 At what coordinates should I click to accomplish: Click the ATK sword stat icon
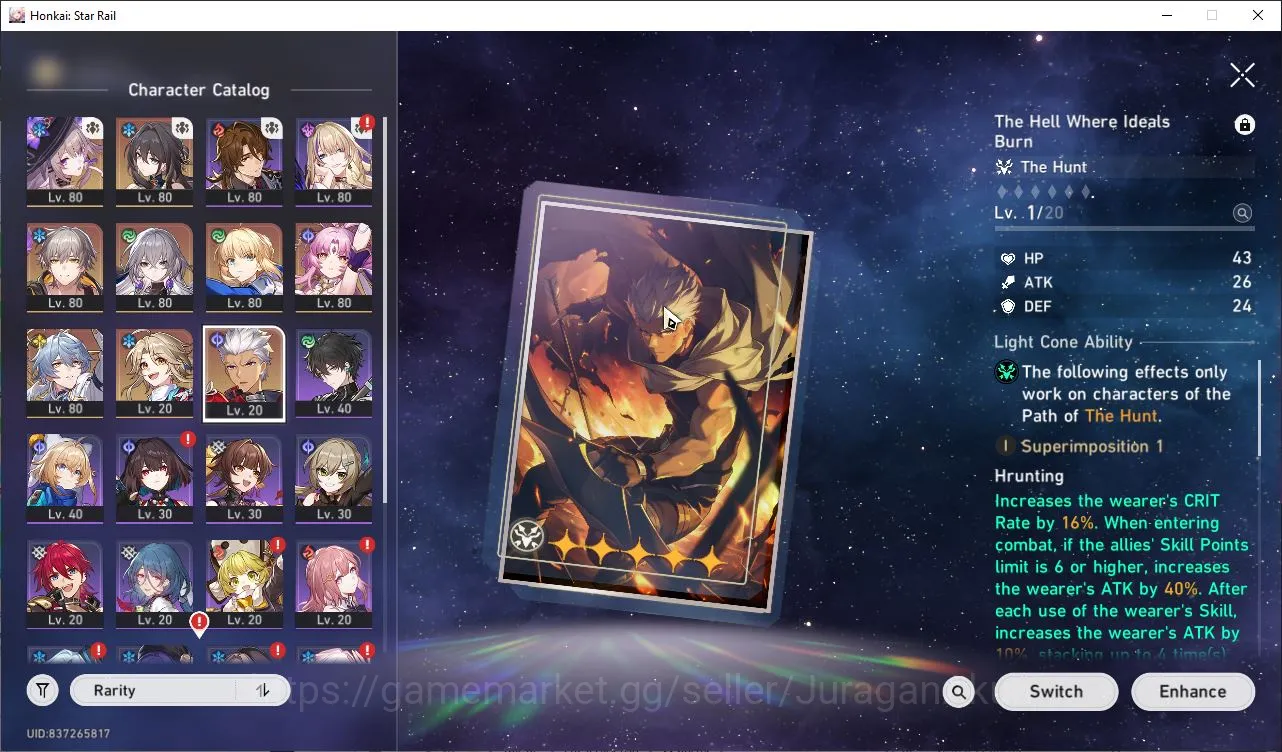(1008, 283)
